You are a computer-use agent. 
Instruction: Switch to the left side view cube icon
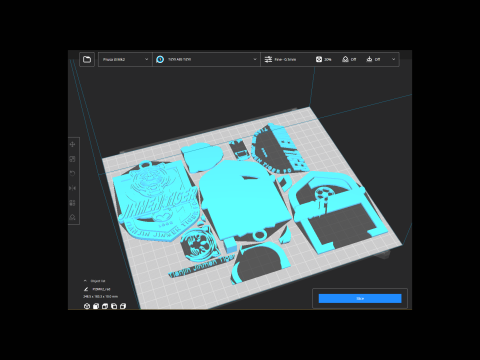114,306
